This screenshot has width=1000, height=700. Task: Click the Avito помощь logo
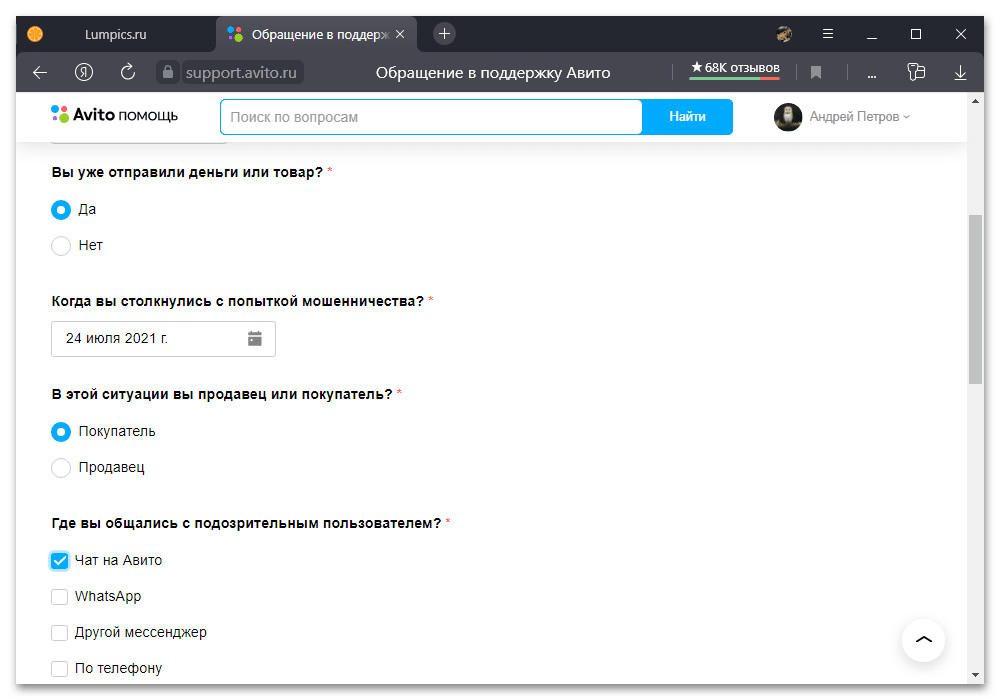pos(114,115)
